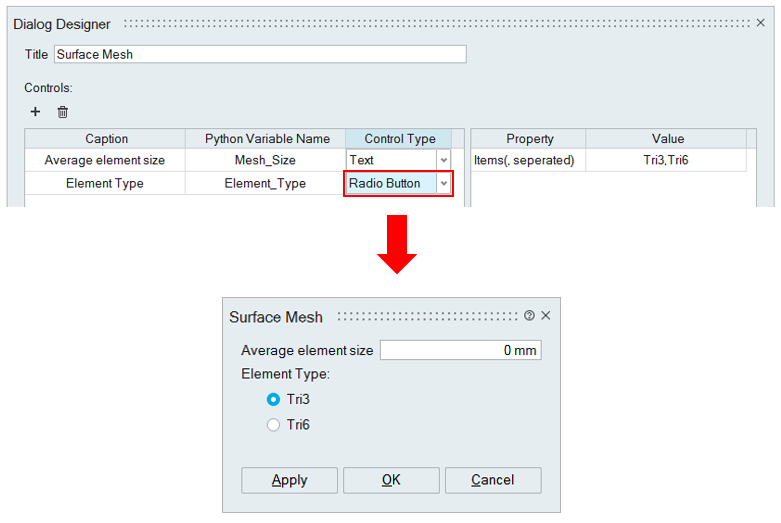Click the Average element size value field
The image size is (781, 523).
coord(460,350)
